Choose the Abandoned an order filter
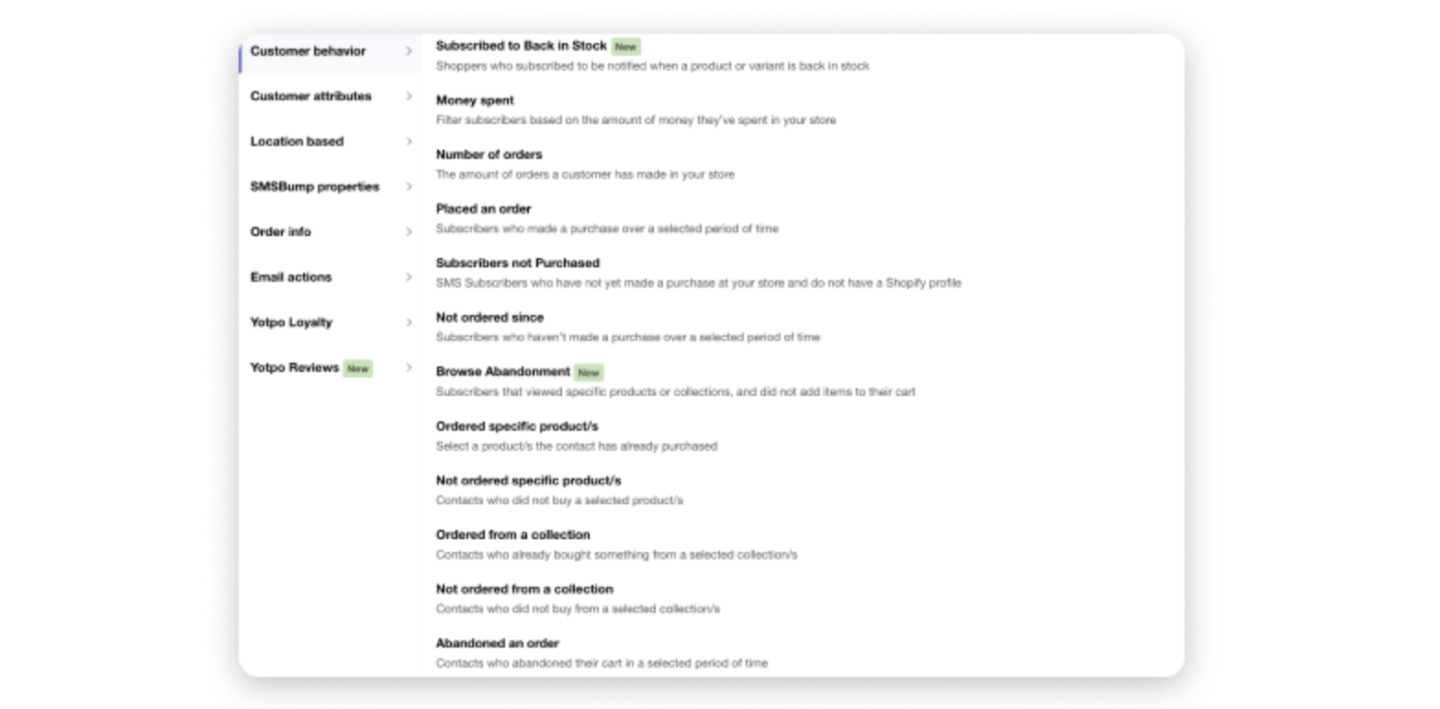The height and width of the screenshot is (709, 1440). (x=496, y=643)
